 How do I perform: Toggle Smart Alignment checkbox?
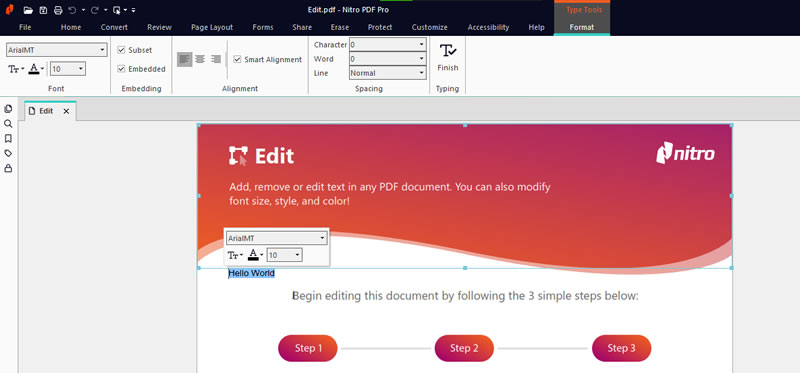(237, 59)
